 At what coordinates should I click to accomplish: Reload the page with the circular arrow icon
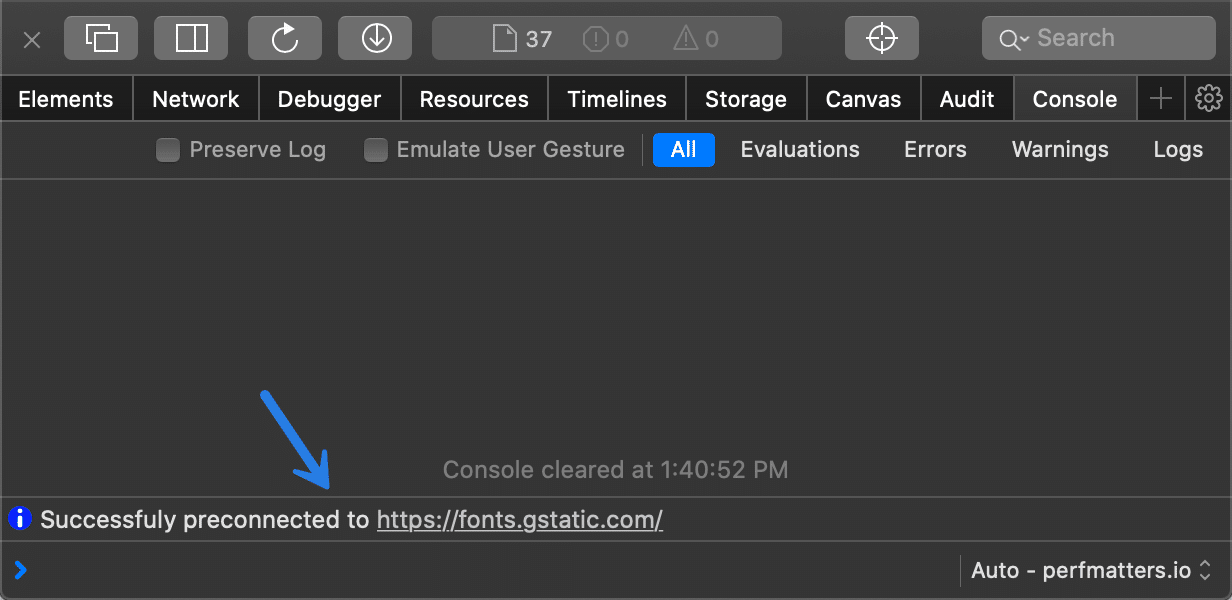(285, 38)
